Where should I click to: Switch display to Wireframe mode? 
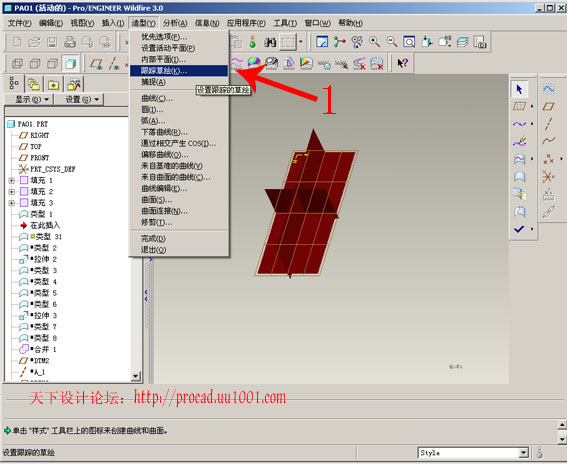[x=17, y=64]
